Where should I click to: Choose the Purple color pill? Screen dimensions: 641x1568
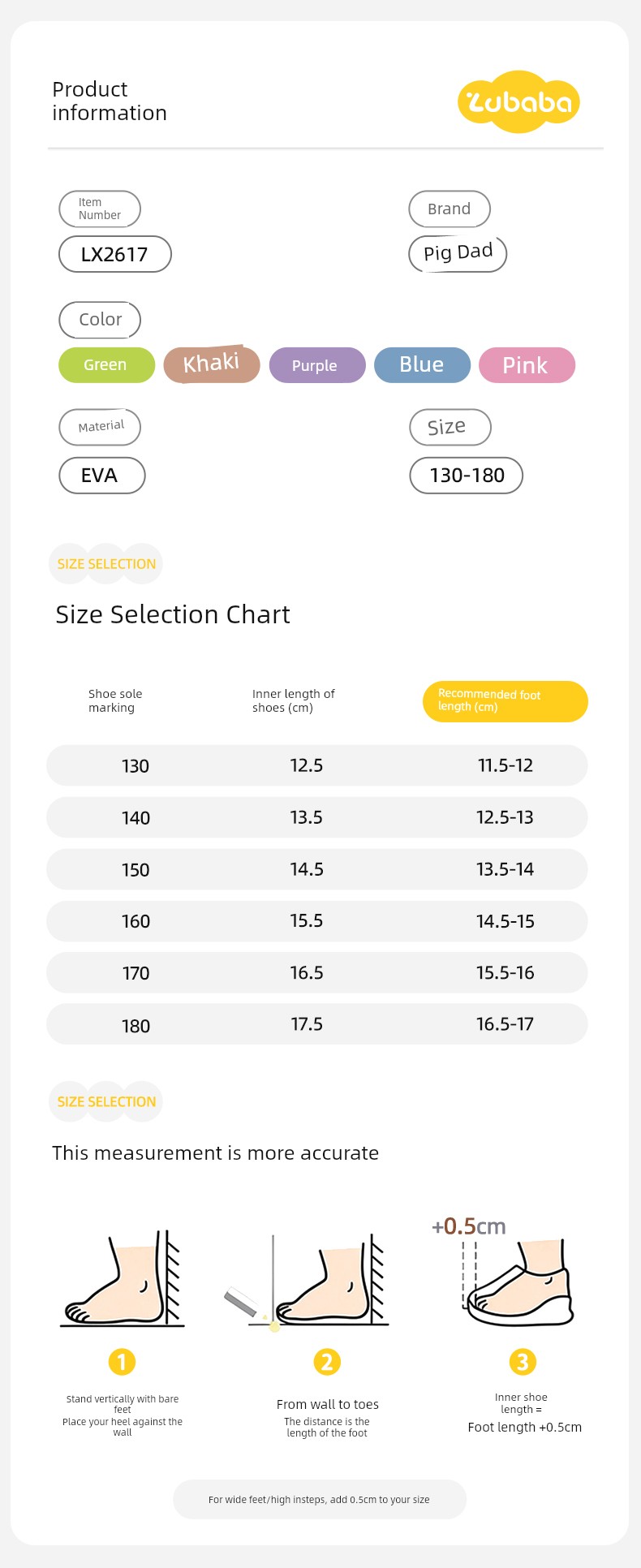(x=317, y=365)
